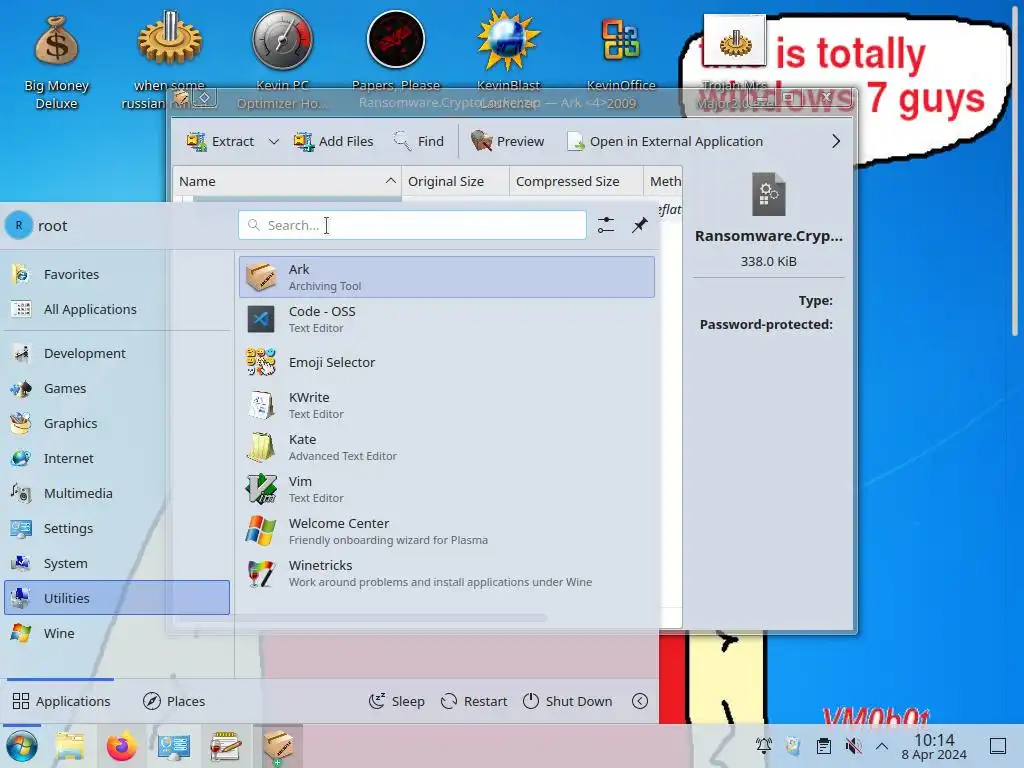Click Preview in Ark toolbar
Image resolution: width=1024 pixels, height=768 pixels.
click(x=507, y=141)
